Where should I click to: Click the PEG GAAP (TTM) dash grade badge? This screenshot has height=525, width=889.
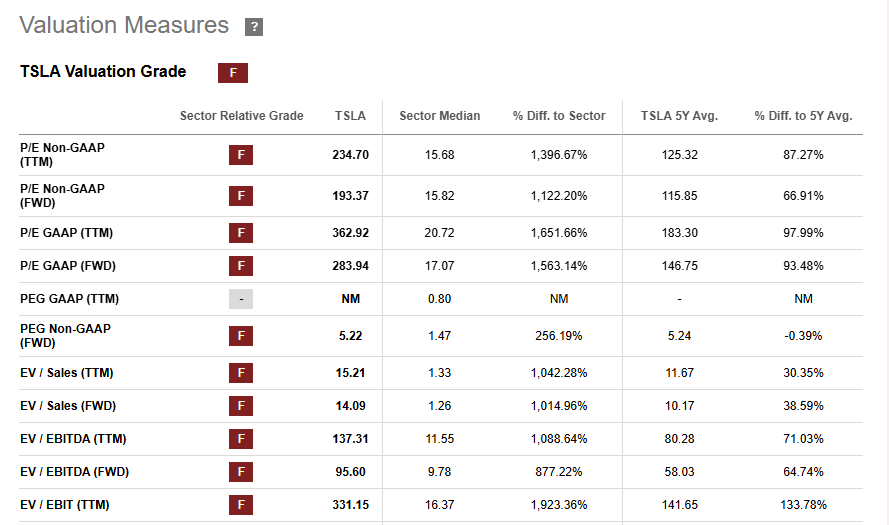click(x=240, y=299)
